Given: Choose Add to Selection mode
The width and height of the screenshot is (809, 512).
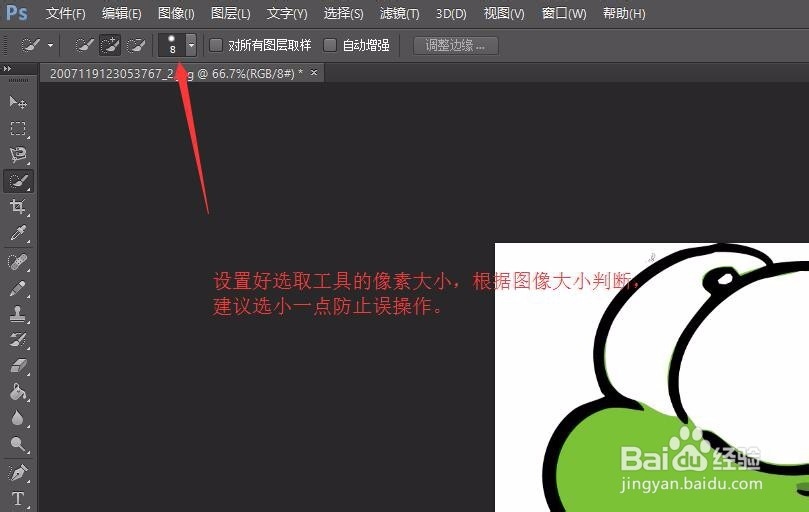Looking at the screenshot, I should tap(109, 45).
